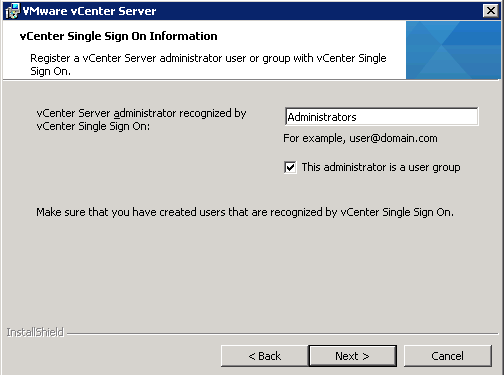Click the installer icon in title bar
504x375 pixels.
point(12,11)
